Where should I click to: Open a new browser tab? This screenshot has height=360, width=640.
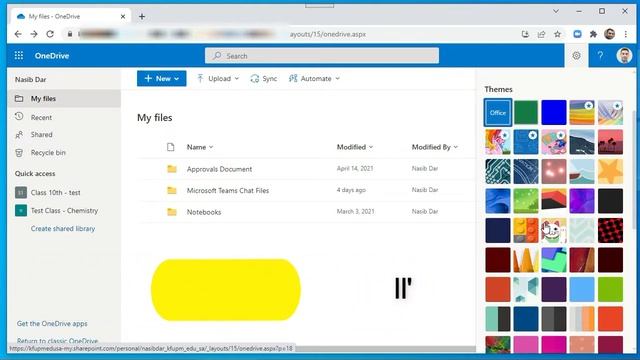142,16
